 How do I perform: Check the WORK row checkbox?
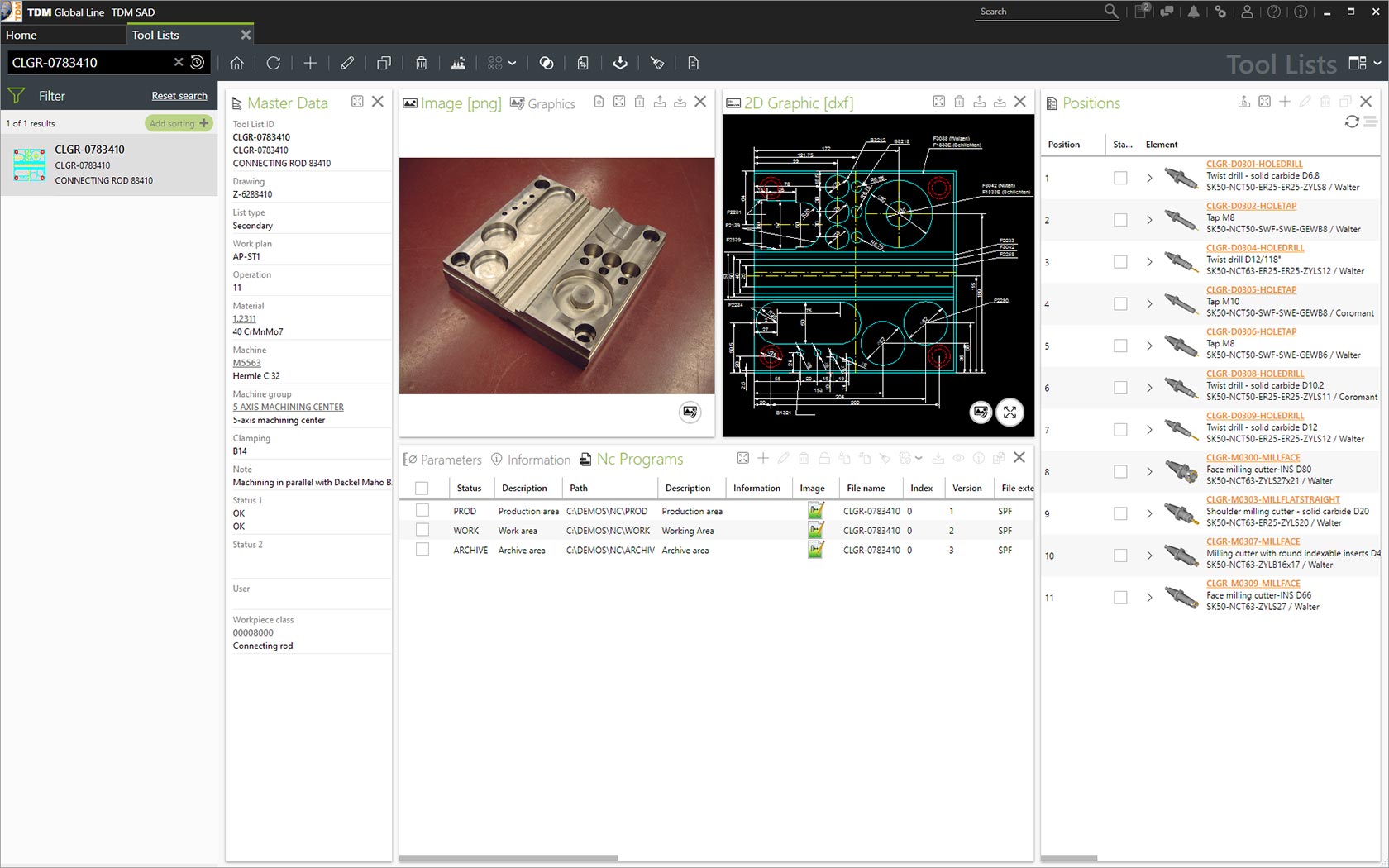pos(422,530)
